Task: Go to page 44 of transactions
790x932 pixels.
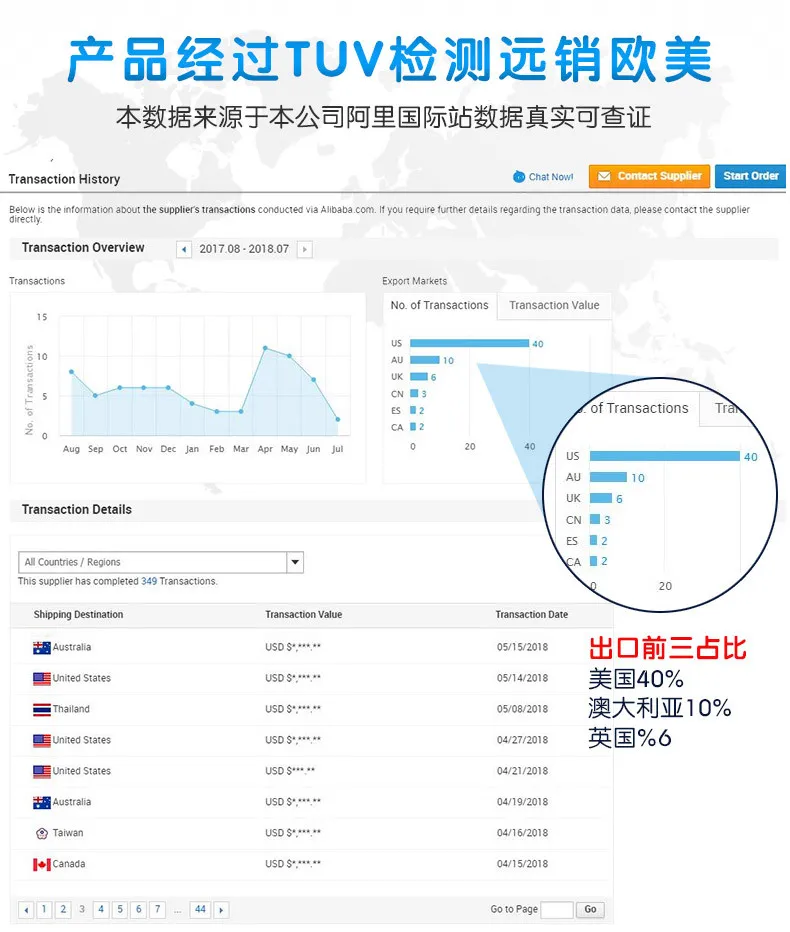Action: (x=200, y=909)
